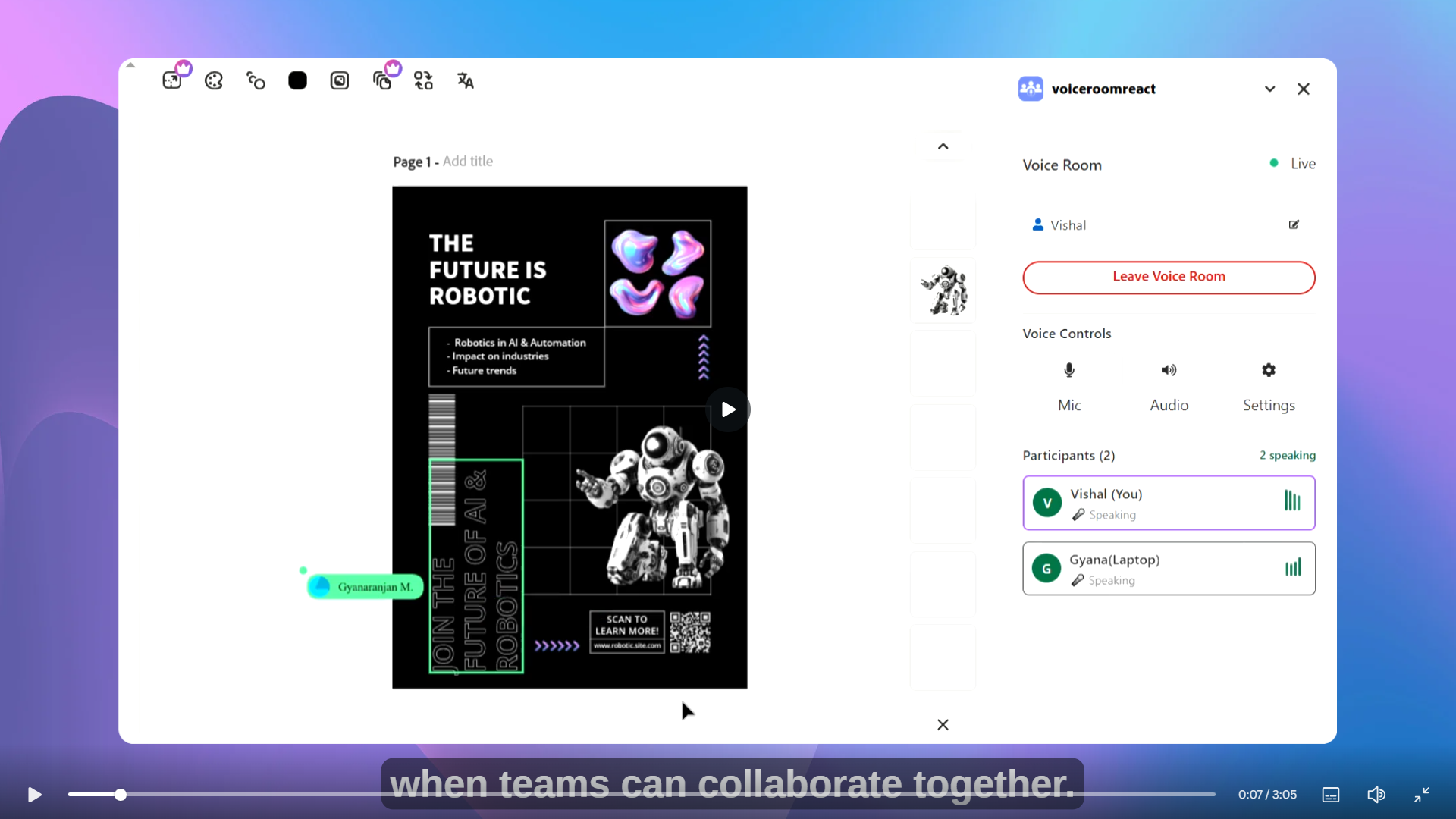Toggle captions in the video player
The width and height of the screenshot is (1456, 819).
[1331, 795]
